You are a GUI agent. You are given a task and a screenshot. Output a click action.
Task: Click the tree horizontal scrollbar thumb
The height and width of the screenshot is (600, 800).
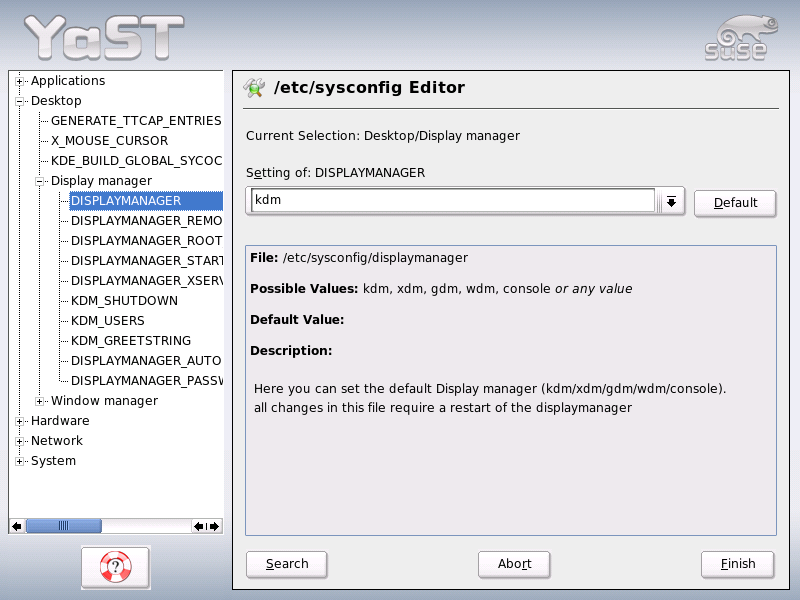point(64,526)
